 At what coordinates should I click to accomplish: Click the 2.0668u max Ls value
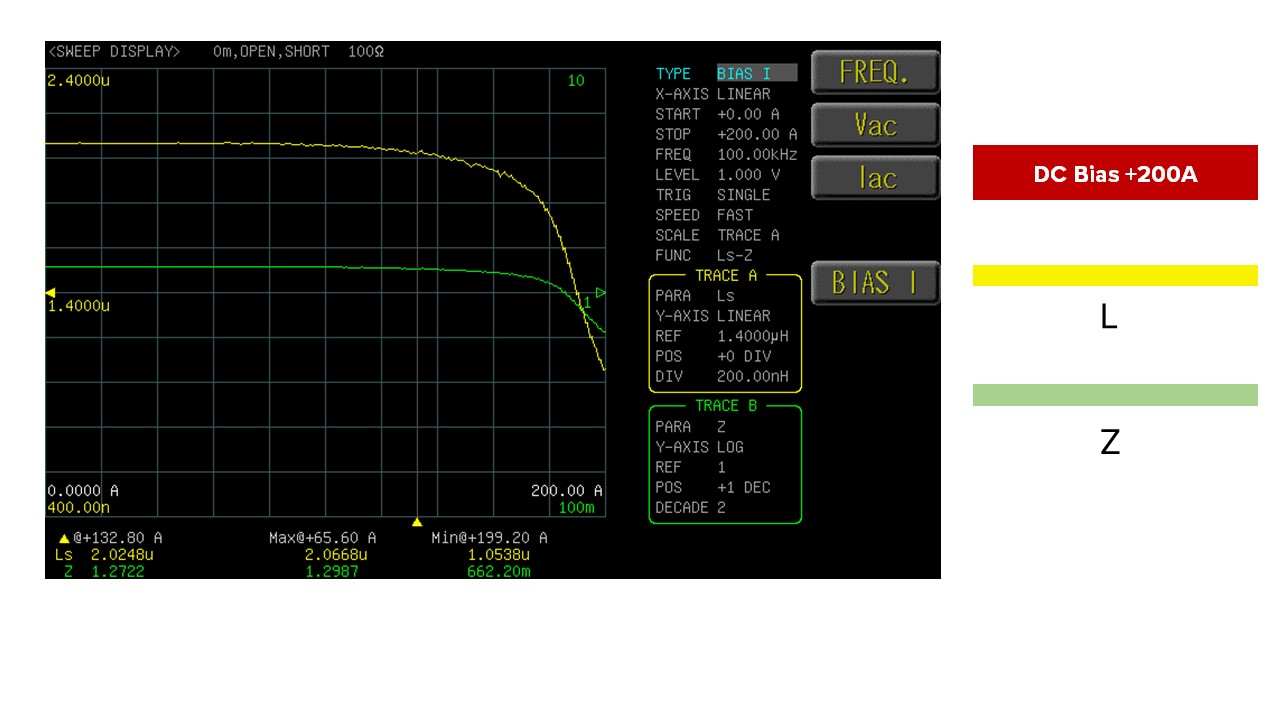336,554
